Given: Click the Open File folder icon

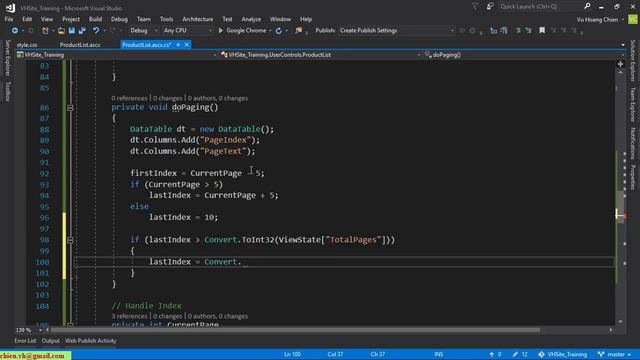Looking at the screenshot, I should (x=61, y=31).
